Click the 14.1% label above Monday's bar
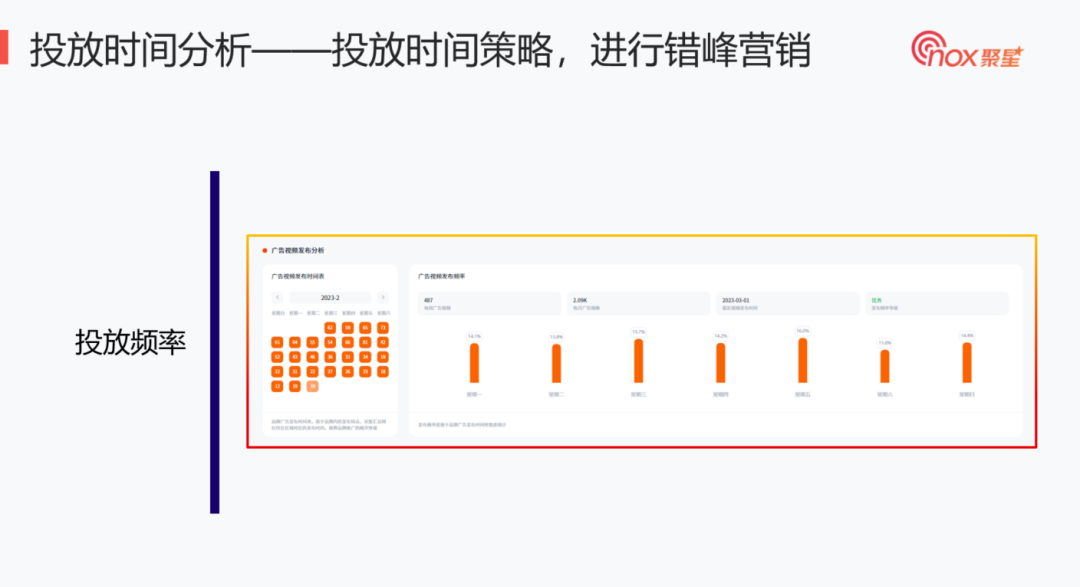The width and height of the screenshot is (1080, 587). (474, 335)
